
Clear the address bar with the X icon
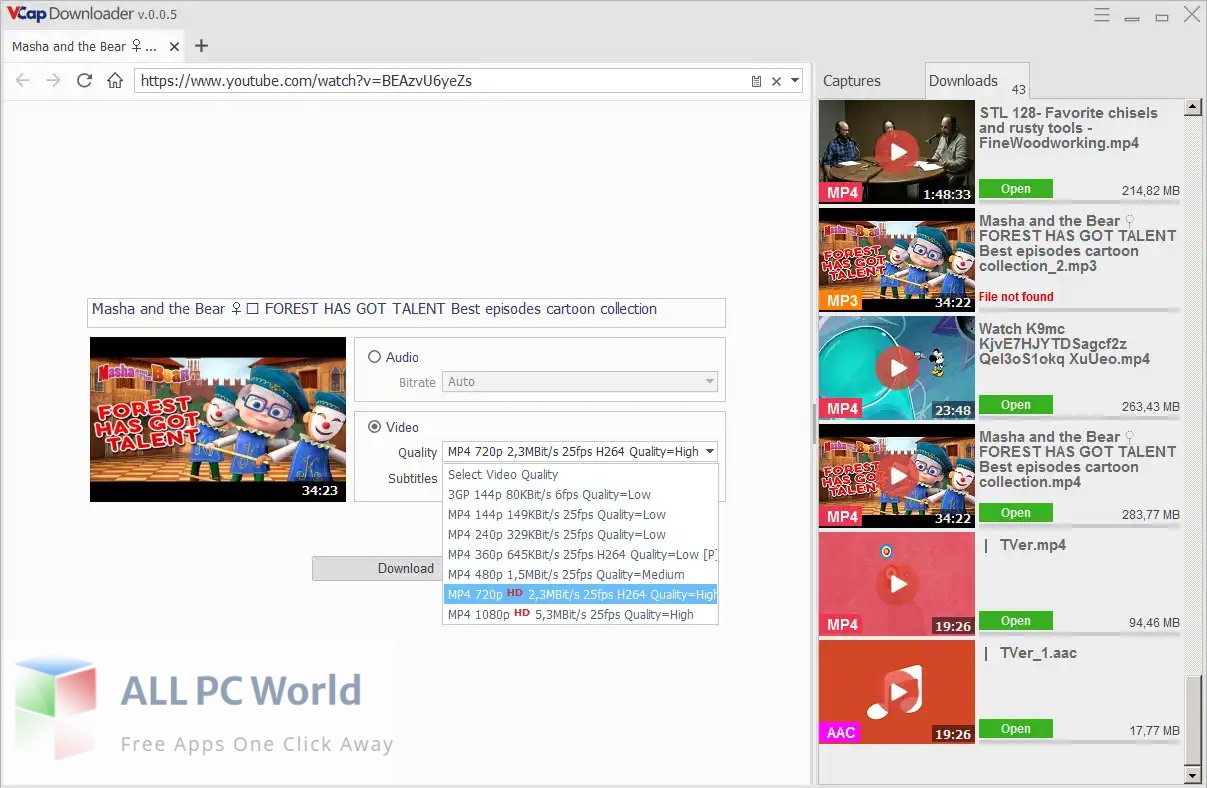[776, 81]
